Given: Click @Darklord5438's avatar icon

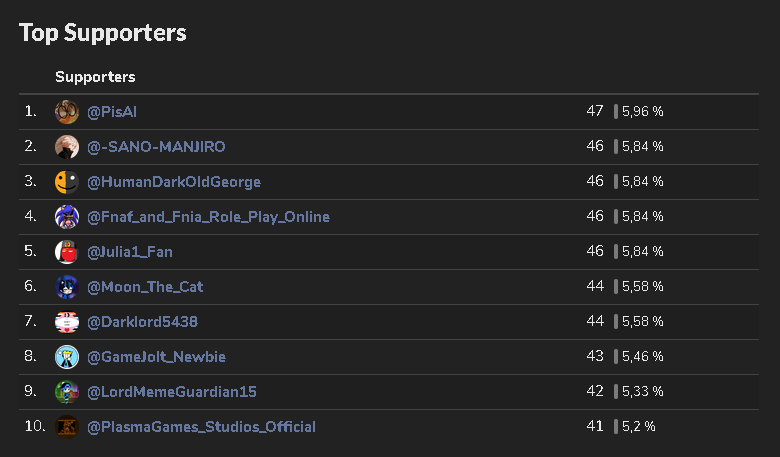Looking at the screenshot, I should pos(67,322).
